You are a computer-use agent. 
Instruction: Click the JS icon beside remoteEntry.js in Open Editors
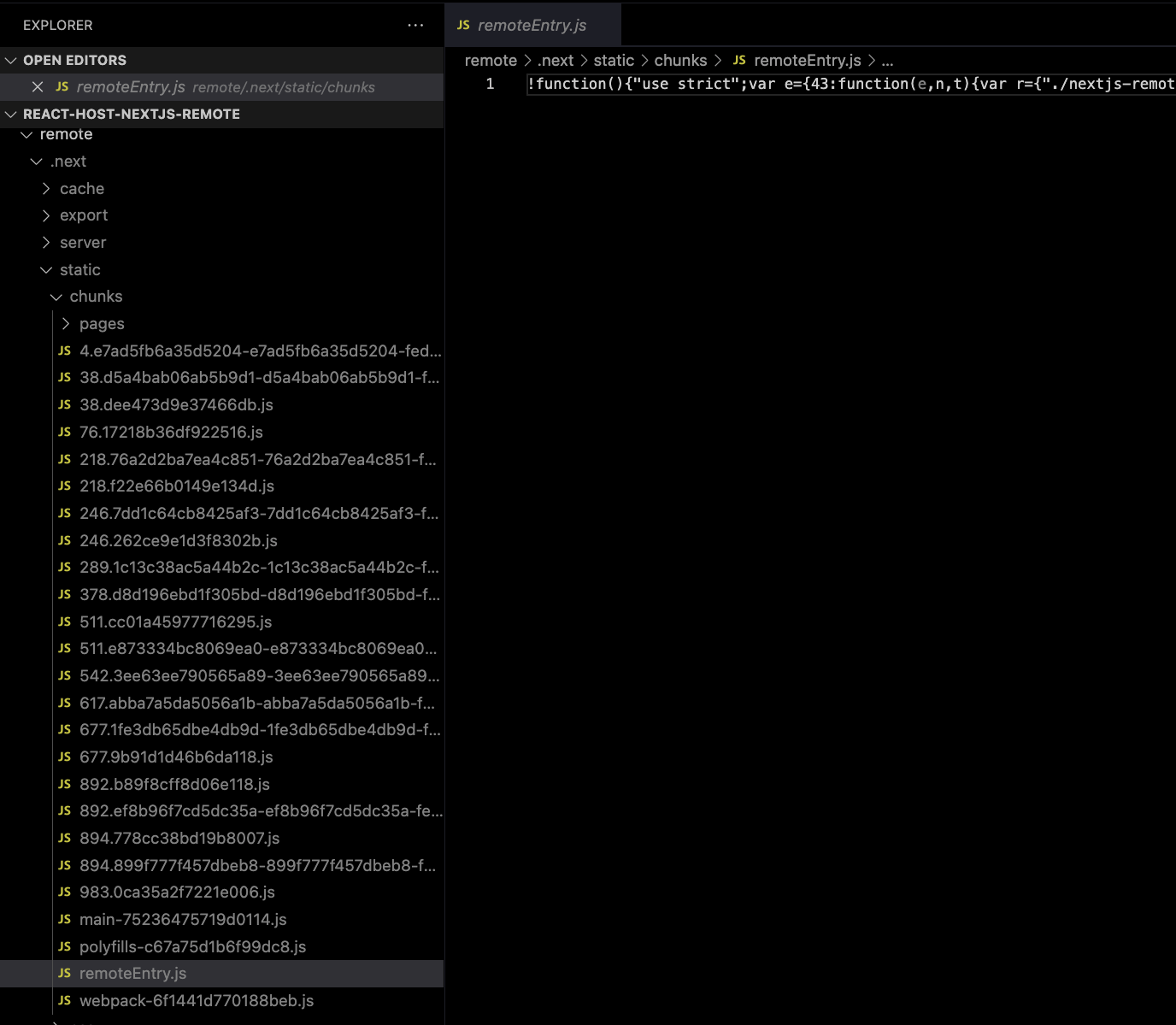[x=61, y=86]
